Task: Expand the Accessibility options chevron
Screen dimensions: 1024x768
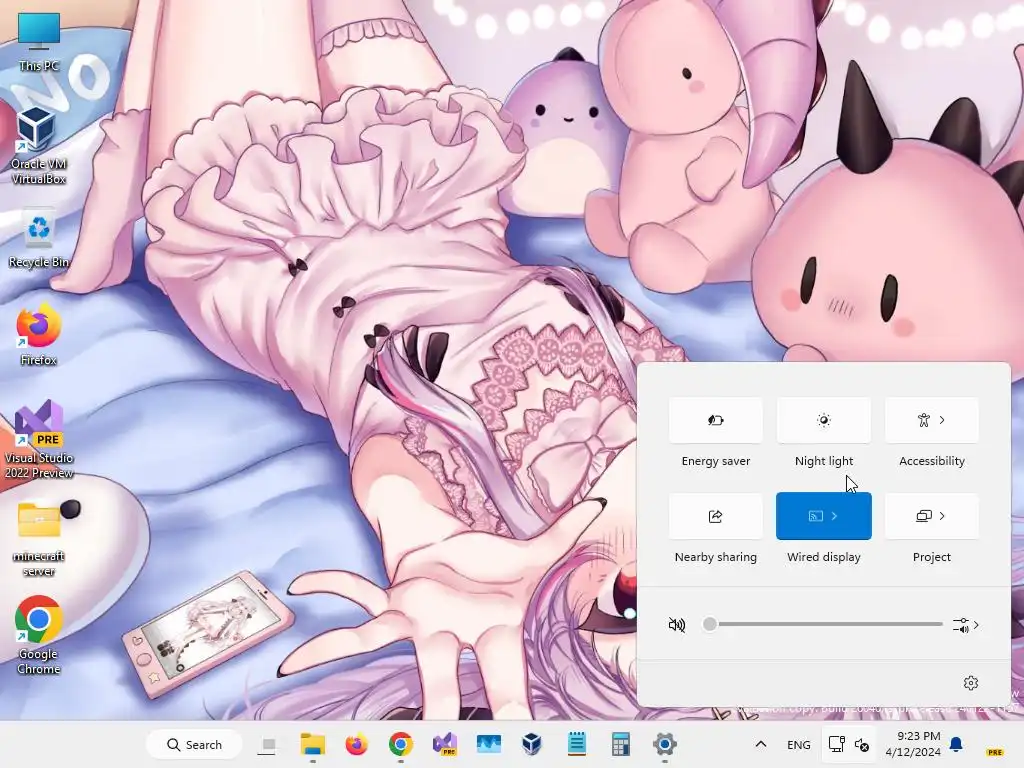Action: click(x=942, y=420)
